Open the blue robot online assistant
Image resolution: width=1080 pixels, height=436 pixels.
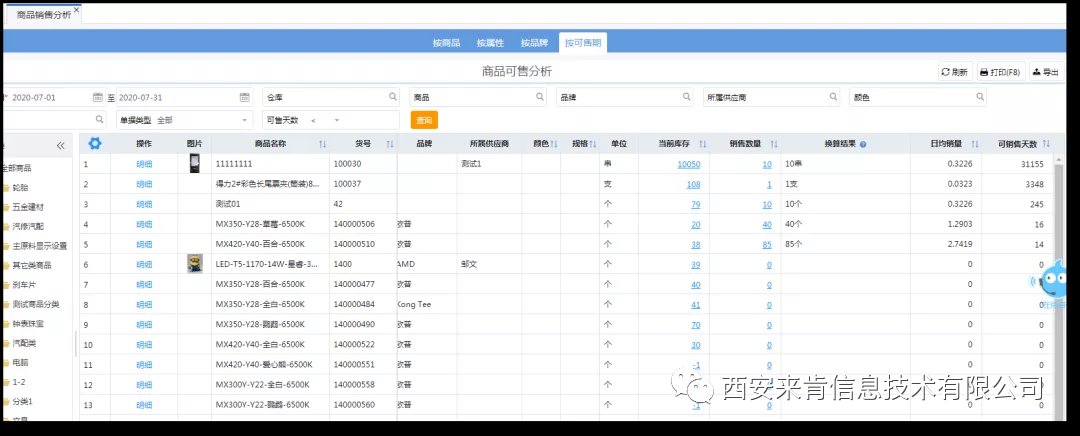[x=1053, y=283]
